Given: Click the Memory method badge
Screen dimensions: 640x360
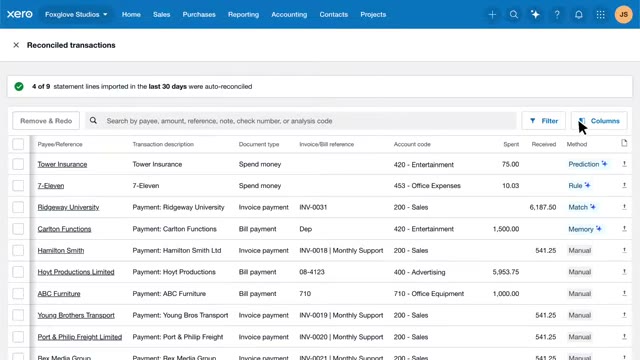Looking at the screenshot, I should coord(585,229).
